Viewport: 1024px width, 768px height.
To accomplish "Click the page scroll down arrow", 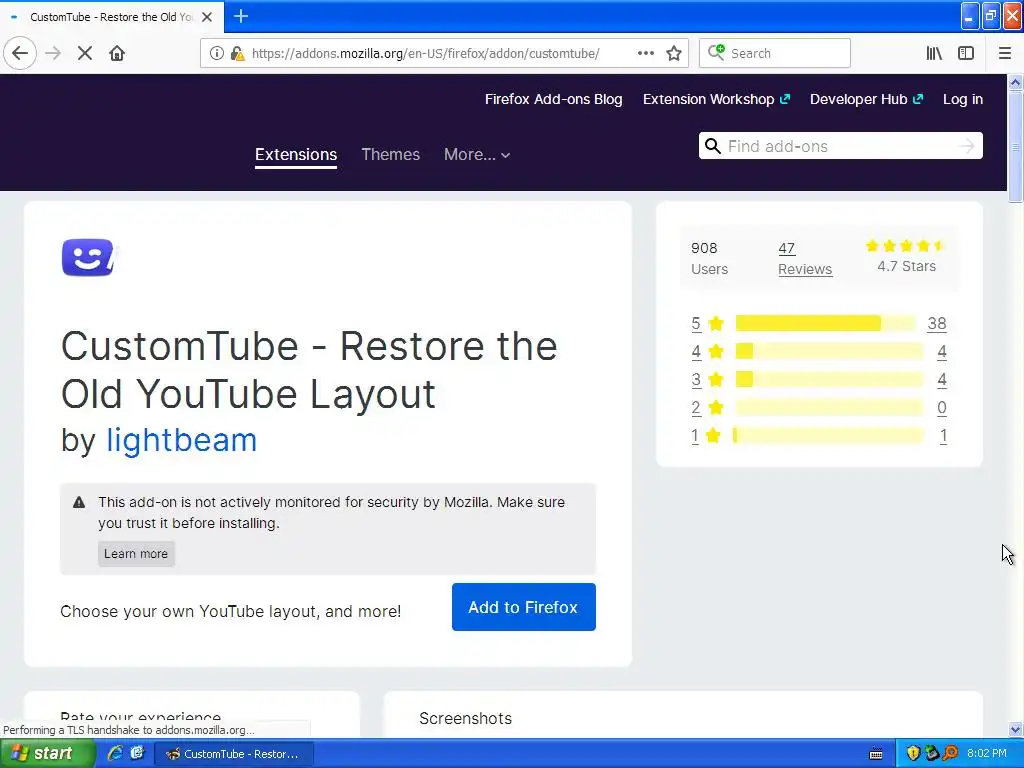I will 1016,729.
